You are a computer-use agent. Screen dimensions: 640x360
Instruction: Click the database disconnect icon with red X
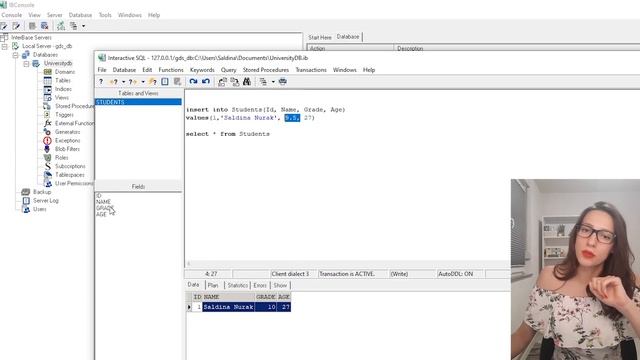pyautogui.click(x=44, y=26)
